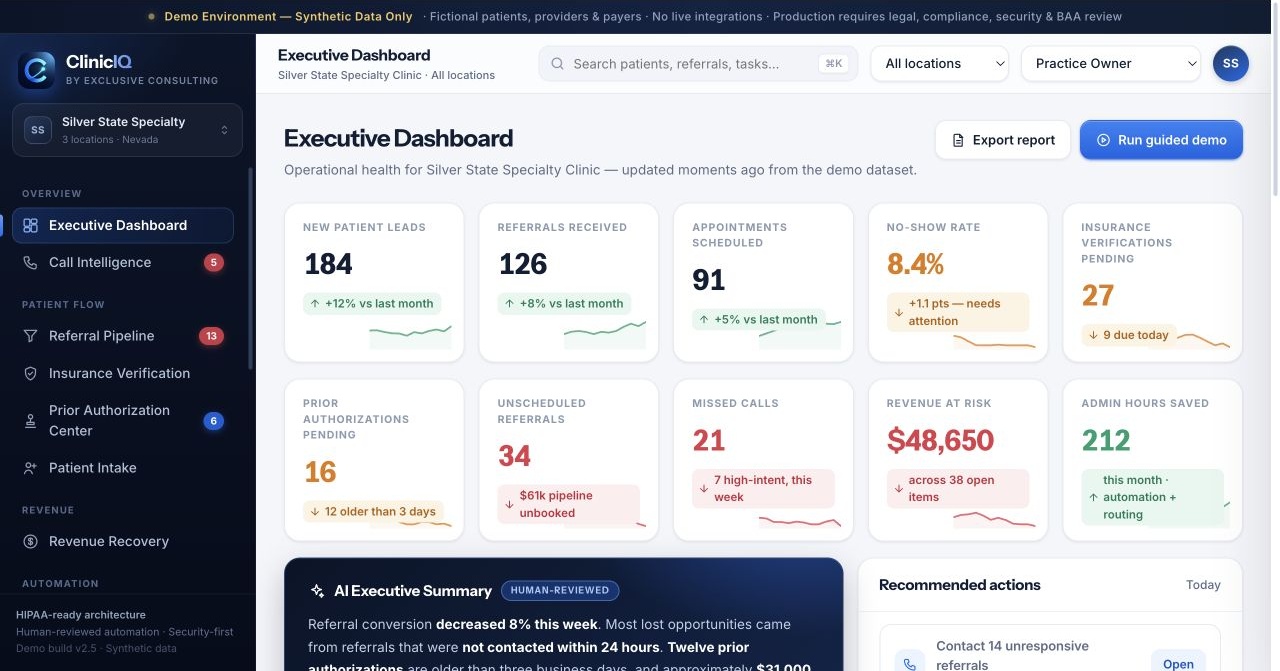Click the Unscheduled Referrals value 34
This screenshot has height=671, width=1280.
(x=514, y=456)
